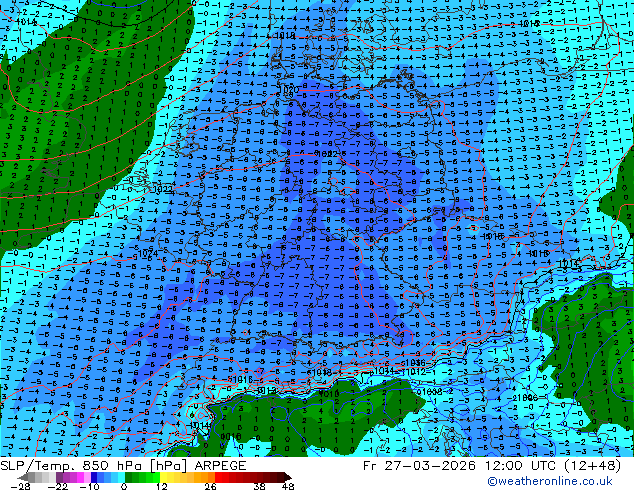The image size is (634, 490).
Task: Click the -10 value on the temperature scale
Action: point(89,486)
